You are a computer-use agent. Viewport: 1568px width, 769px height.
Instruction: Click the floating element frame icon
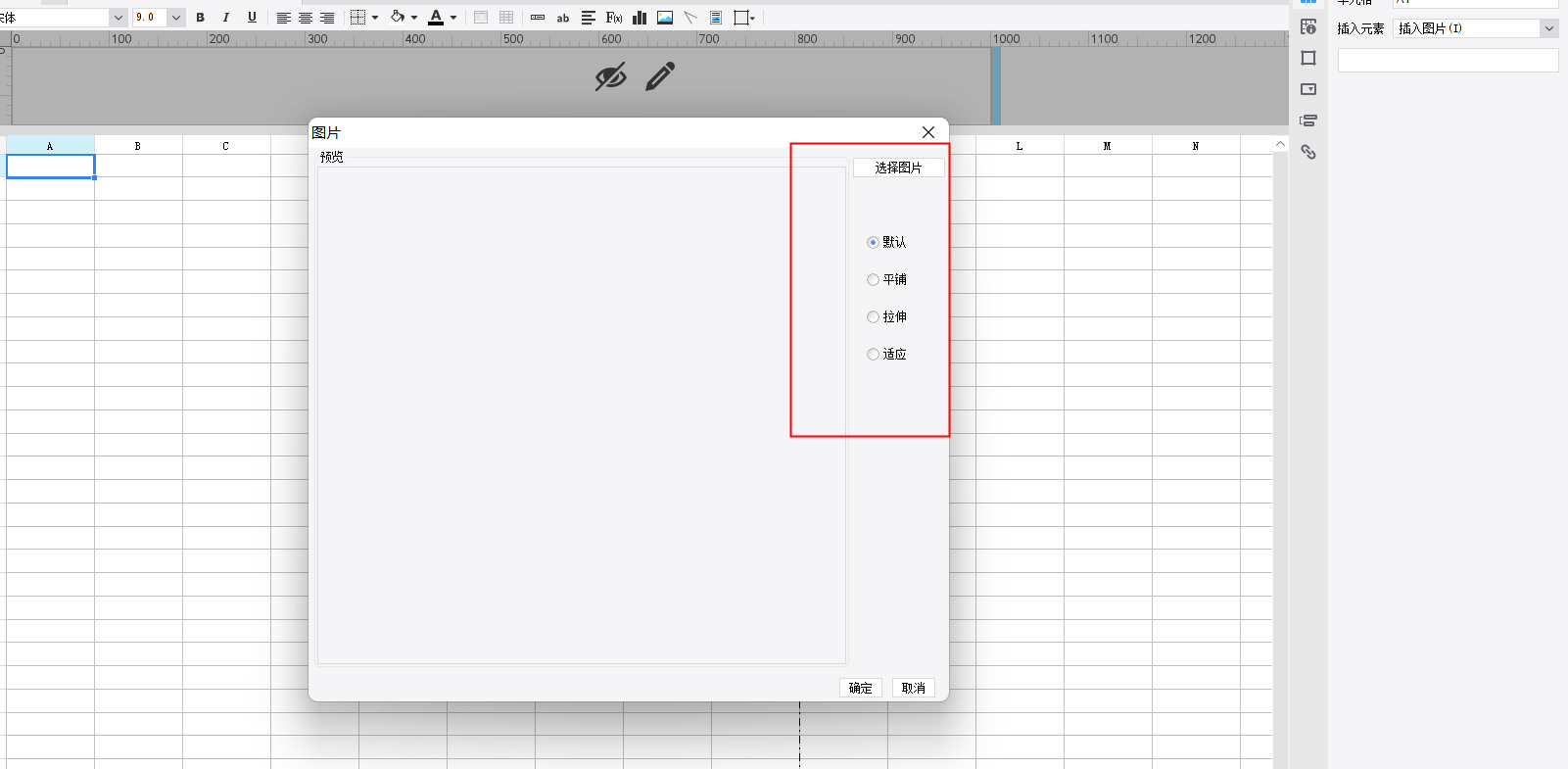[741, 18]
